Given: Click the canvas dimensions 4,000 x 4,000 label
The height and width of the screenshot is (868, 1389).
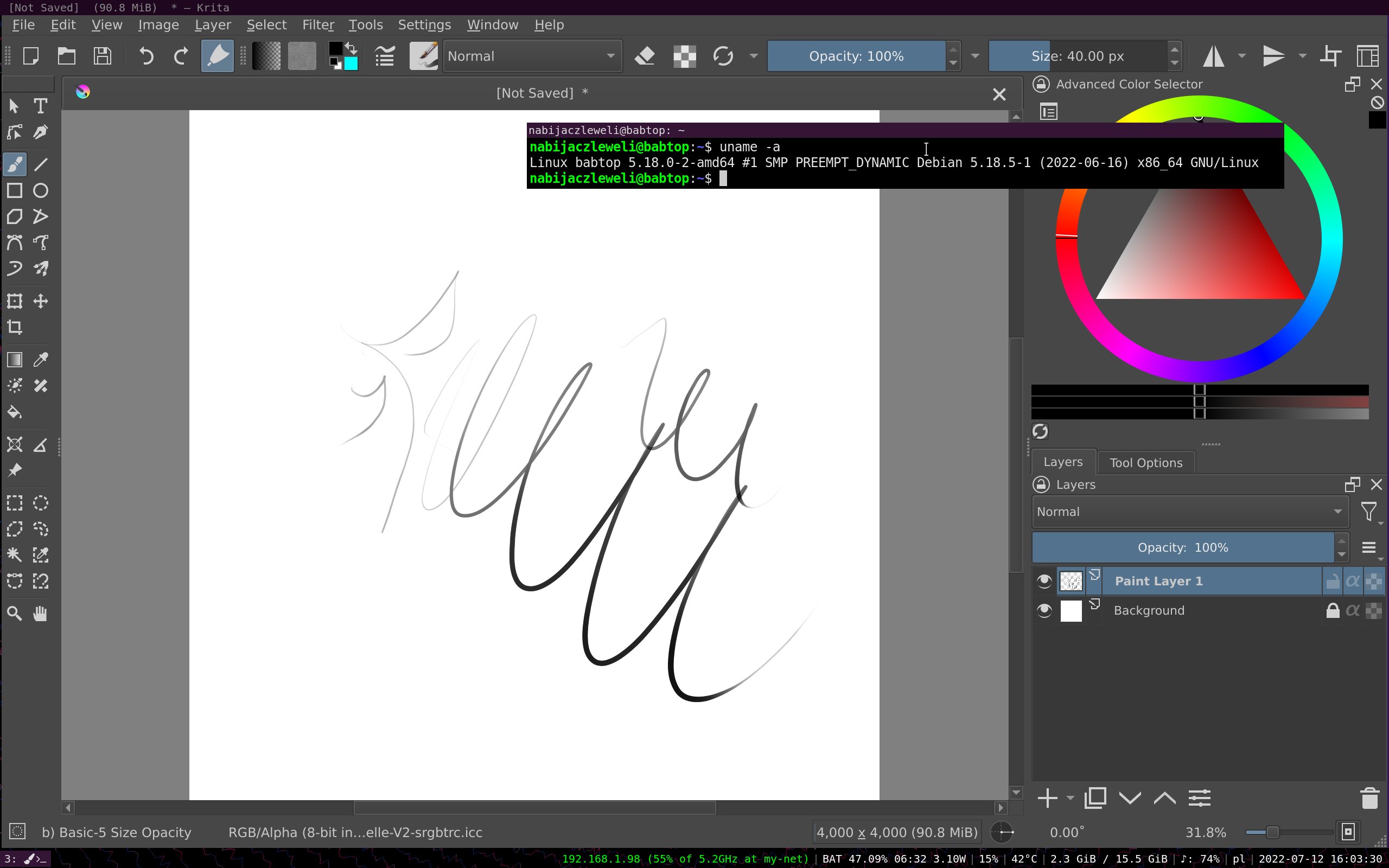Looking at the screenshot, I should point(896,832).
